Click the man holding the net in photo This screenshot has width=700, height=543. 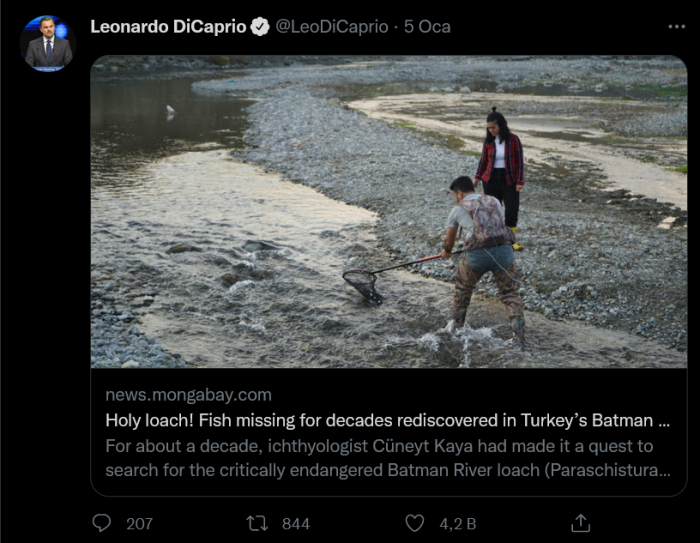click(482, 250)
